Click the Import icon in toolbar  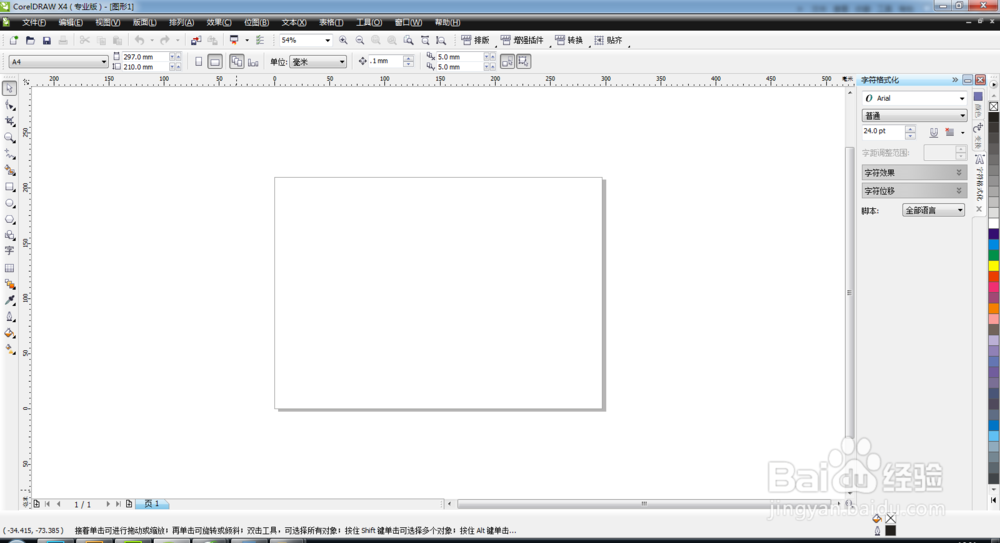(196, 40)
